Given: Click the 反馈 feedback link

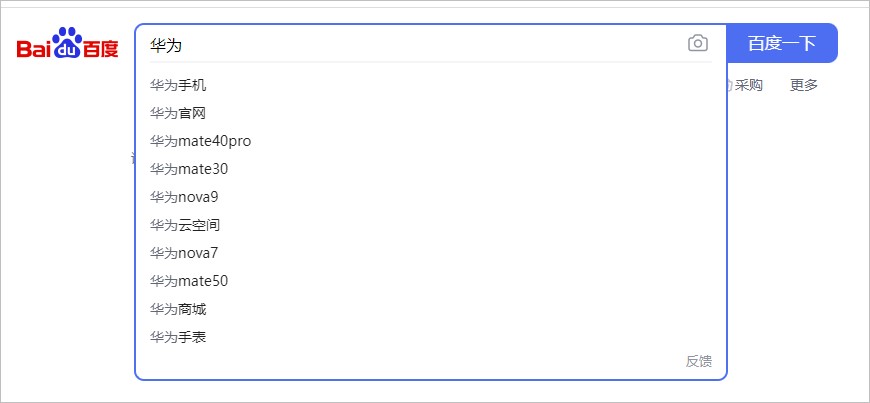Looking at the screenshot, I should click(699, 361).
